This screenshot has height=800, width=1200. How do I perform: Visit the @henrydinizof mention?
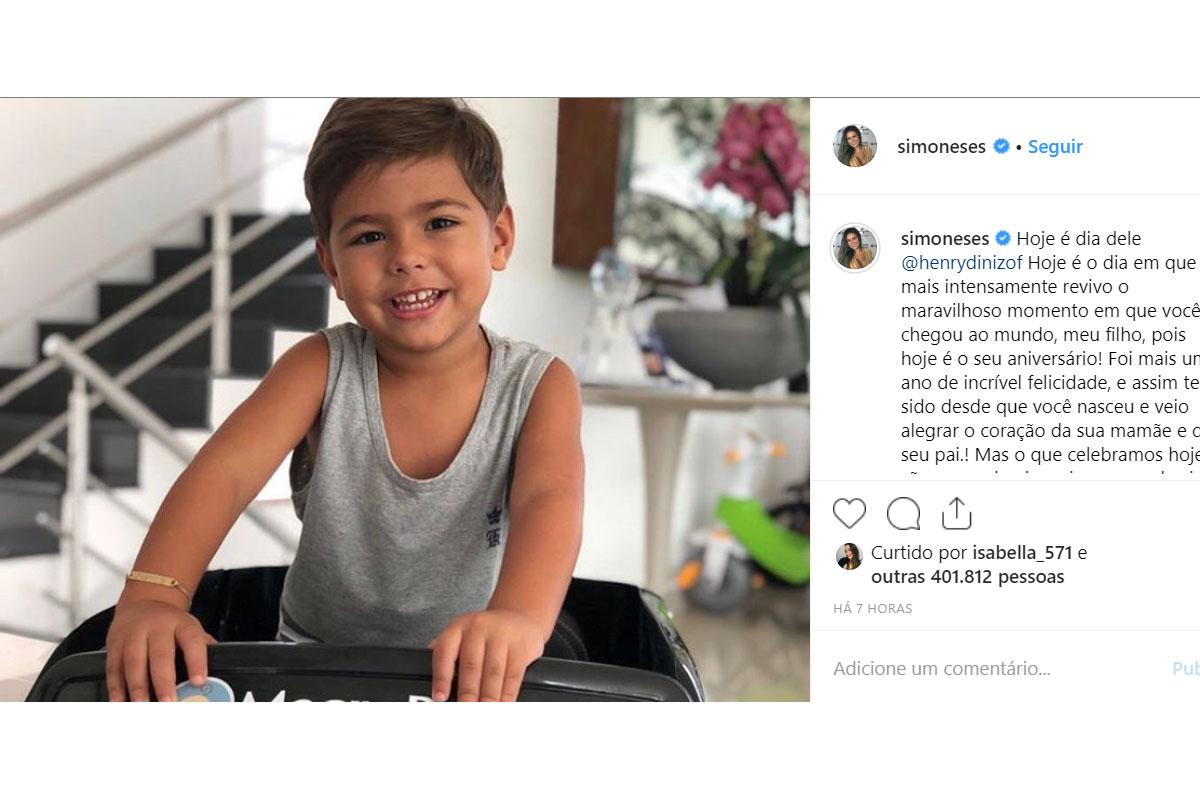coord(955,262)
